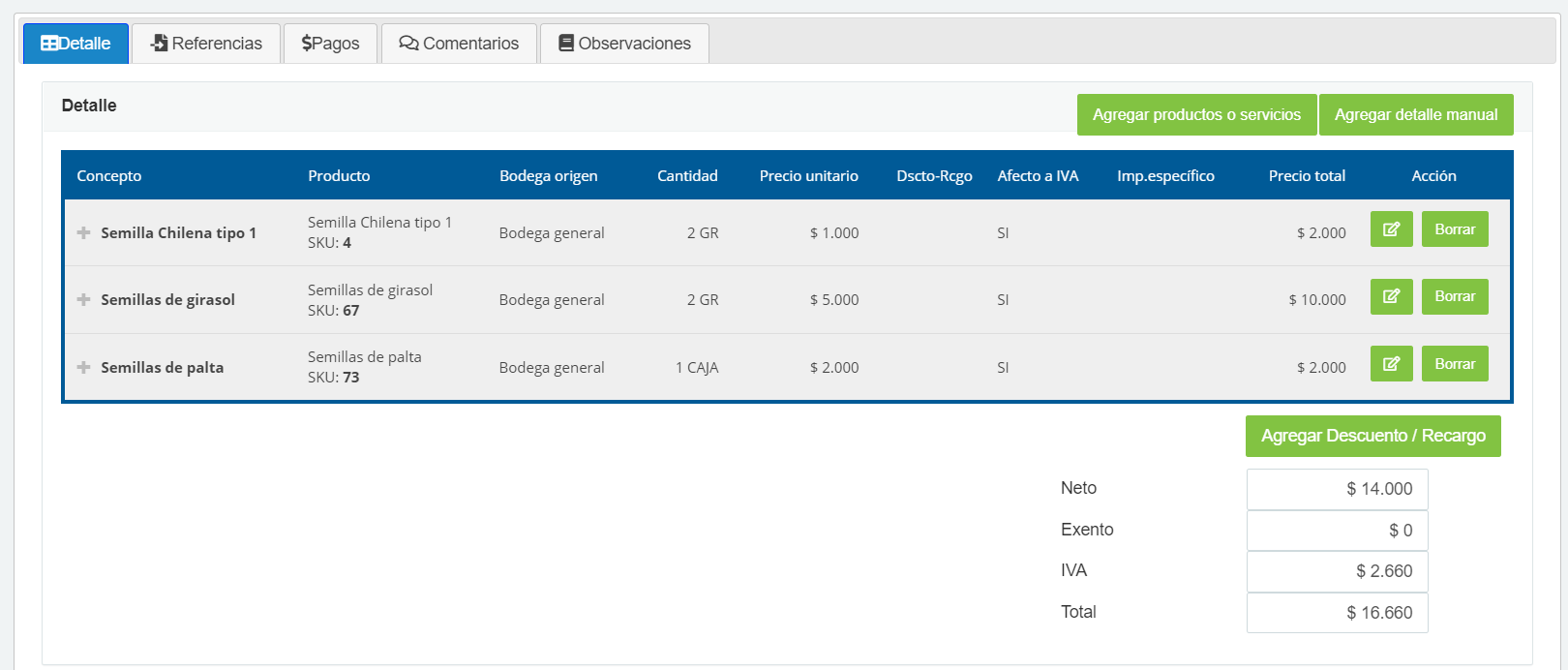This screenshot has width=1568, height=670.
Task: Click edit icon for Semillas de girasol row
Action: pyautogui.click(x=1391, y=296)
